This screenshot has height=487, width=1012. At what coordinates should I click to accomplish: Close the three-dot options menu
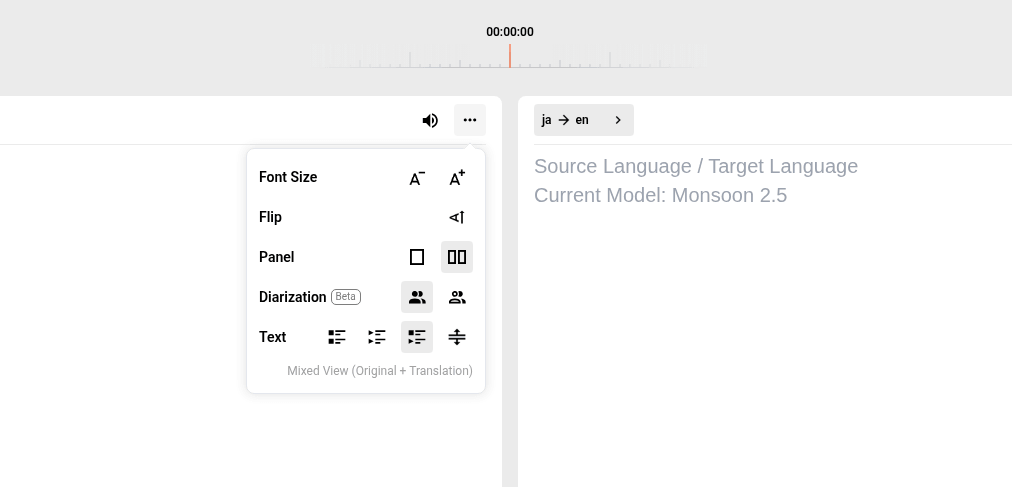pyautogui.click(x=470, y=120)
